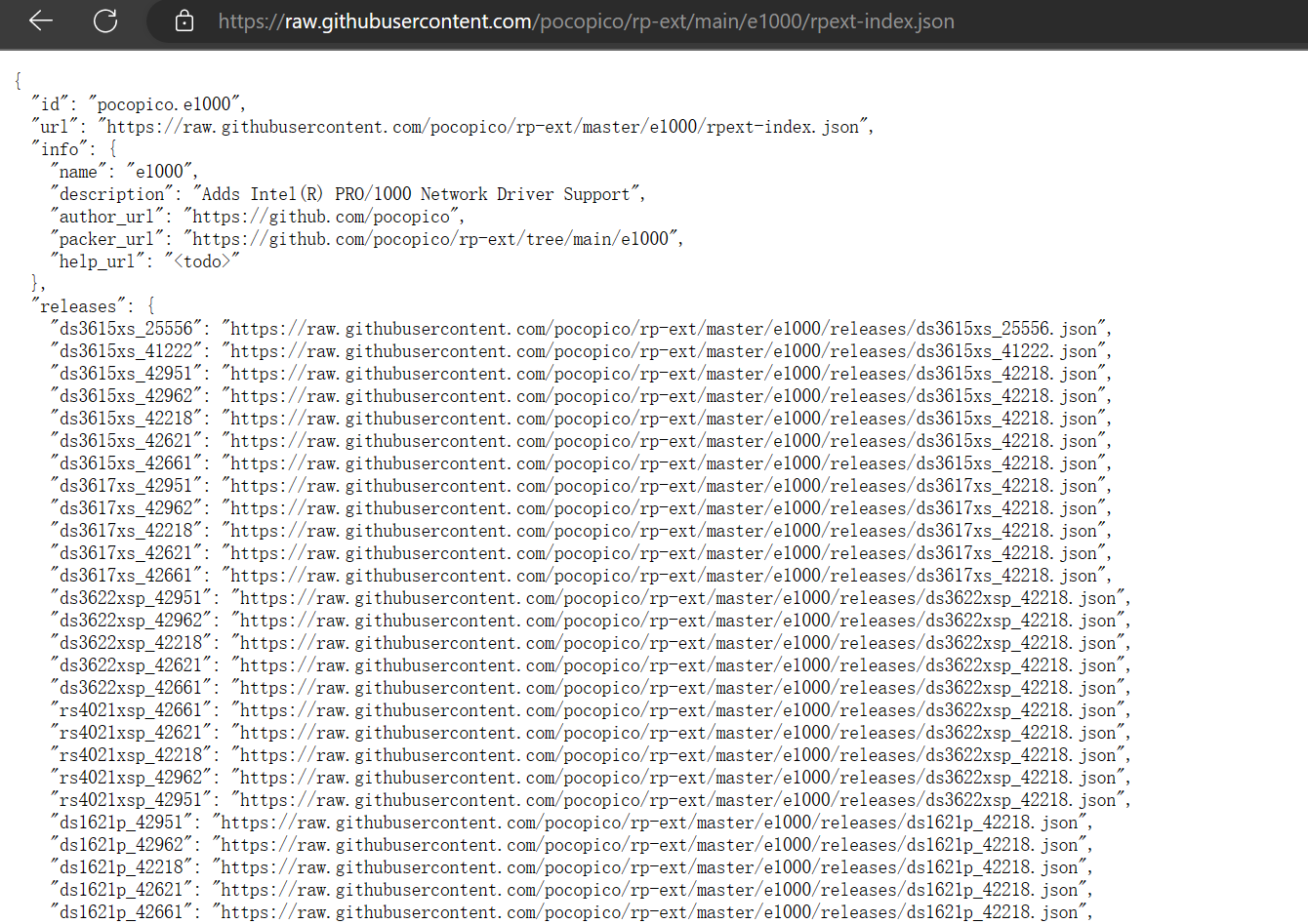Click the "name": "e1000" line
1308x924 pixels.
pos(124,172)
